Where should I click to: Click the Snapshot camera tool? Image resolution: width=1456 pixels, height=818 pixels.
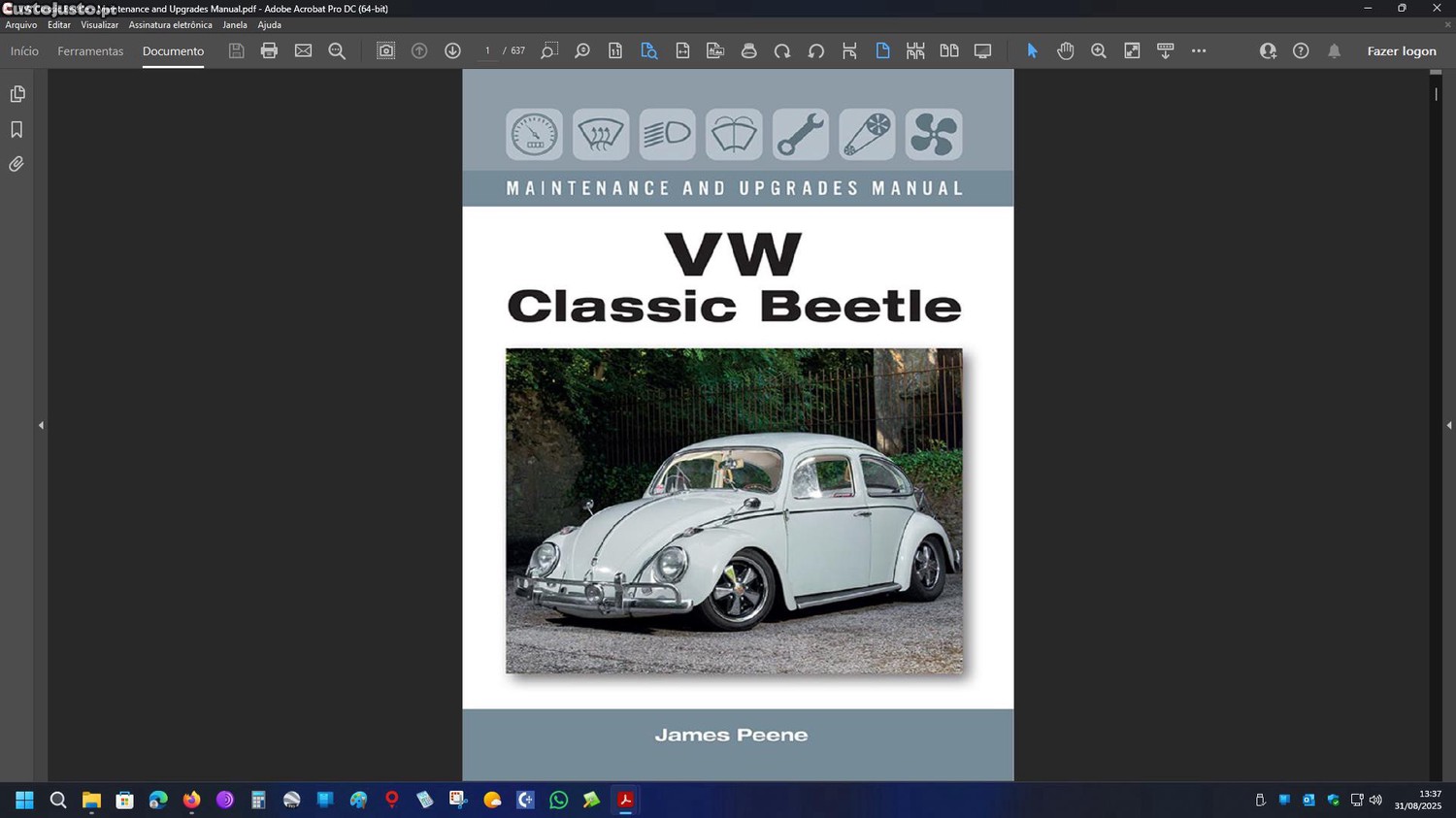(x=385, y=50)
